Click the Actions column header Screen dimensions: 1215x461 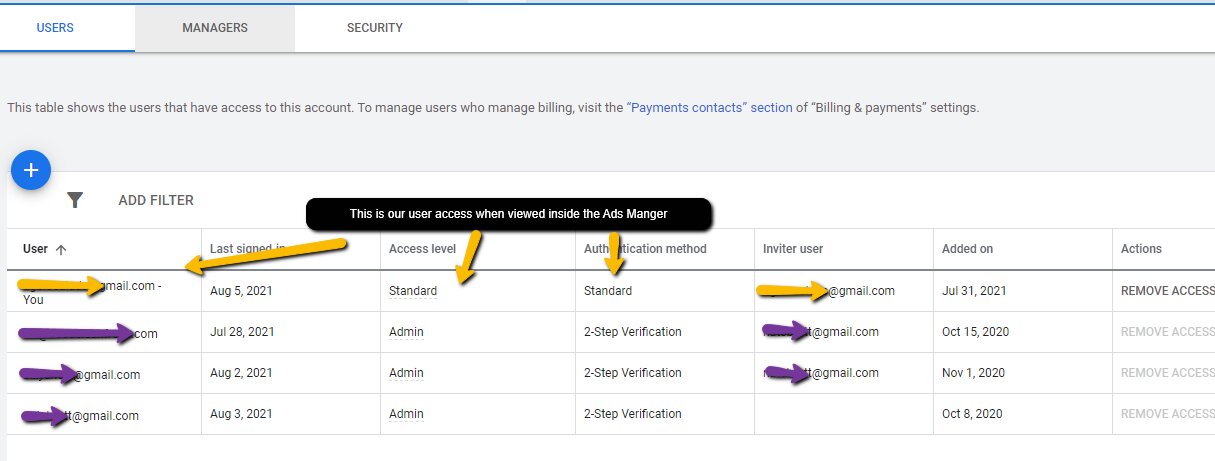(1141, 249)
